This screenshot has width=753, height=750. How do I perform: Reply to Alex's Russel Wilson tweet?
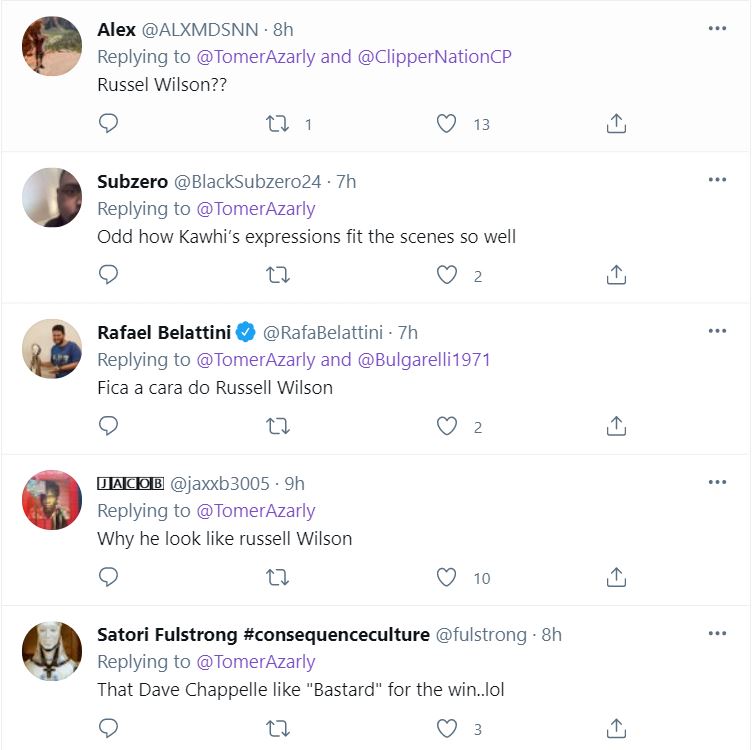coord(109,124)
